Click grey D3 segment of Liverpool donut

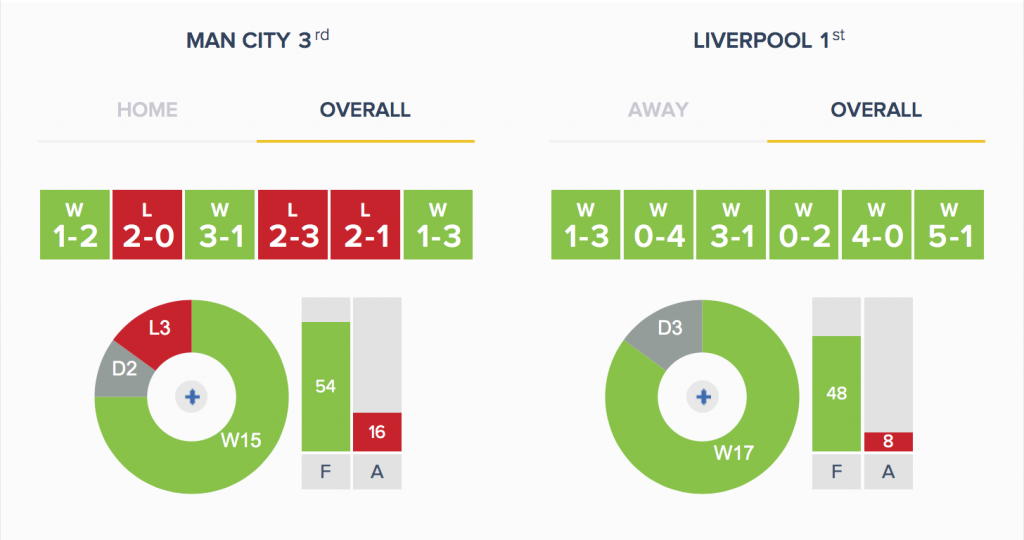(670, 328)
